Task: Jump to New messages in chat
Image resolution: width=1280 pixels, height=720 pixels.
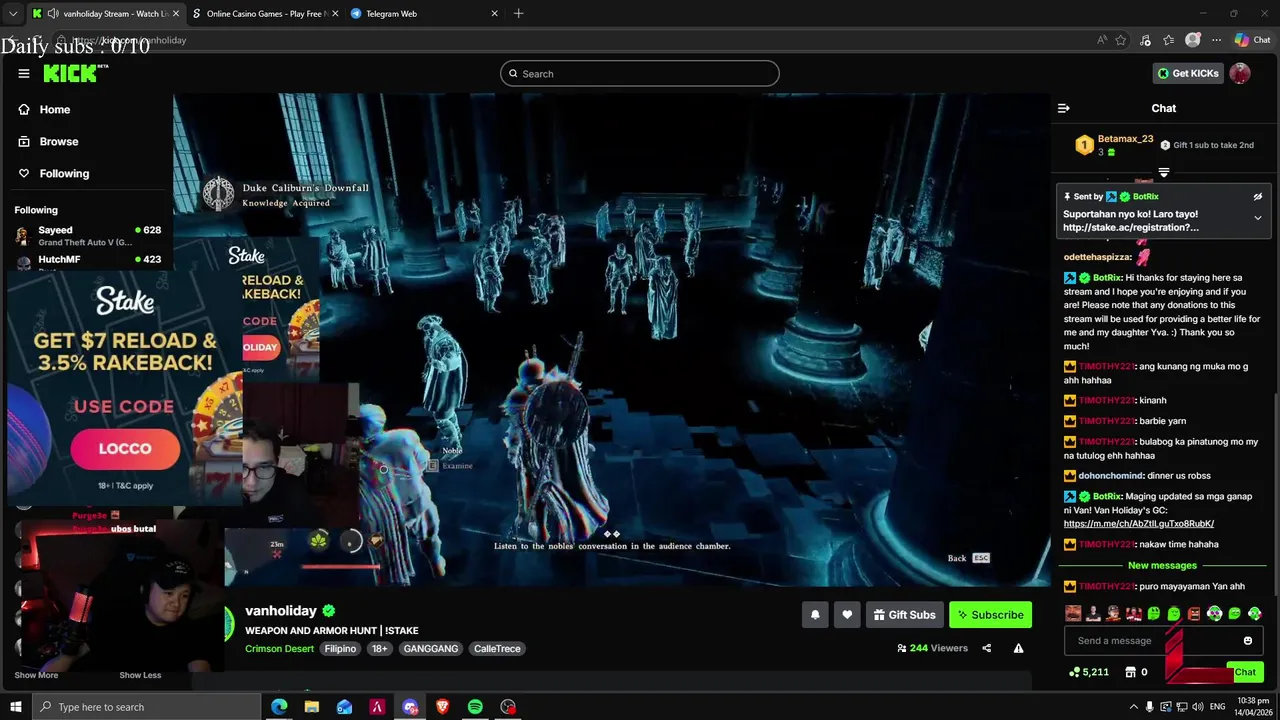Action: pyautogui.click(x=1162, y=565)
